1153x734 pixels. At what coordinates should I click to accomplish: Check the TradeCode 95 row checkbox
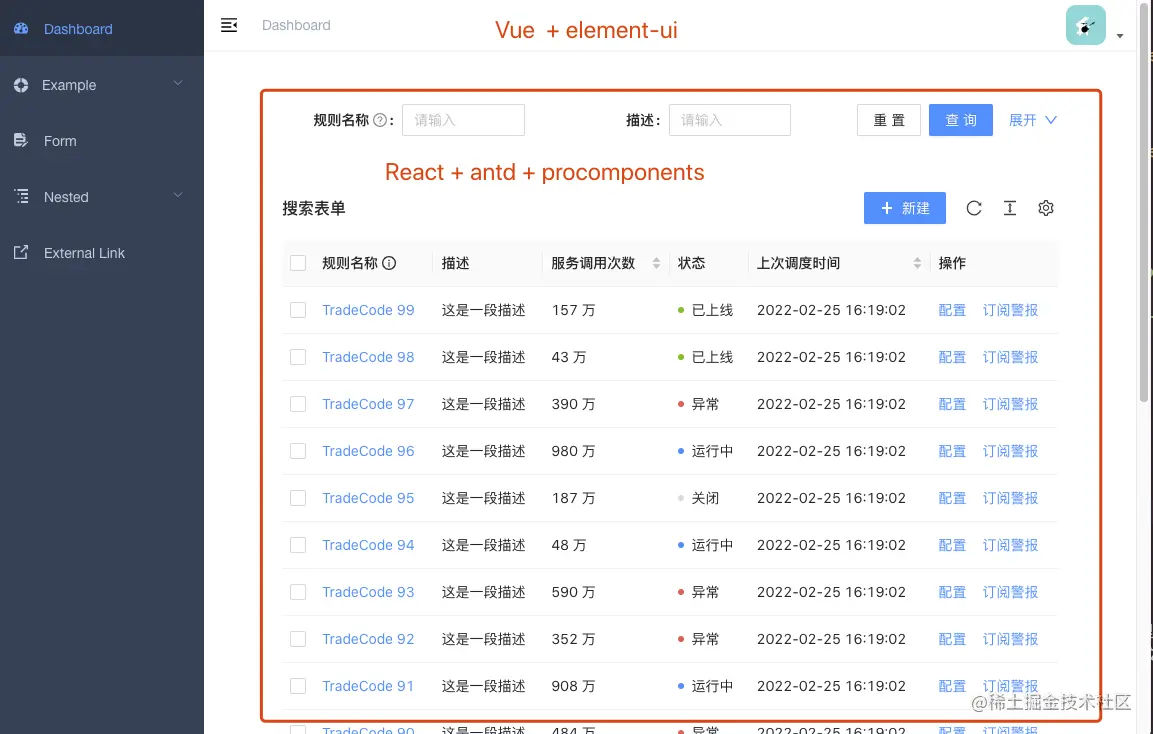coord(298,498)
